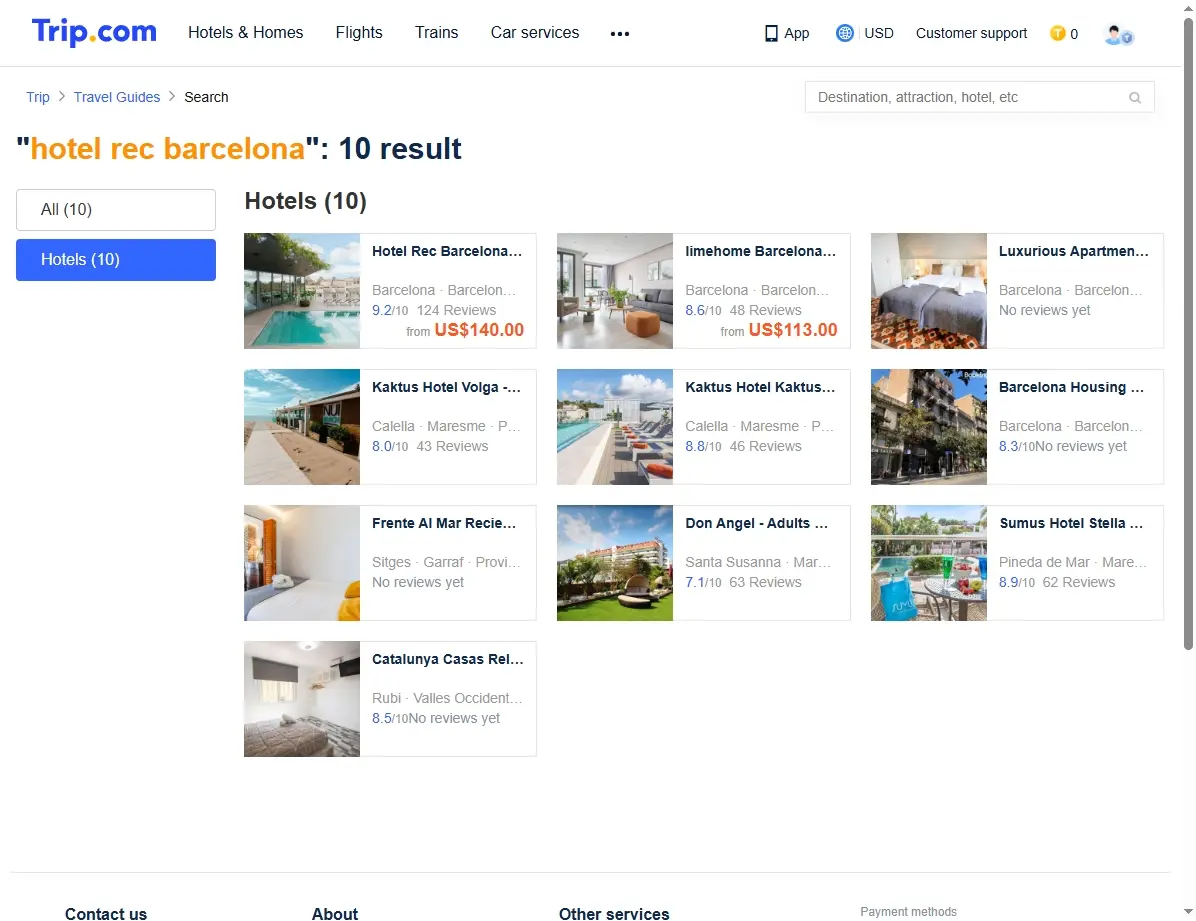Click the Other services footer heading
The height and width of the screenshot is (921, 1196).
(614, 913)
